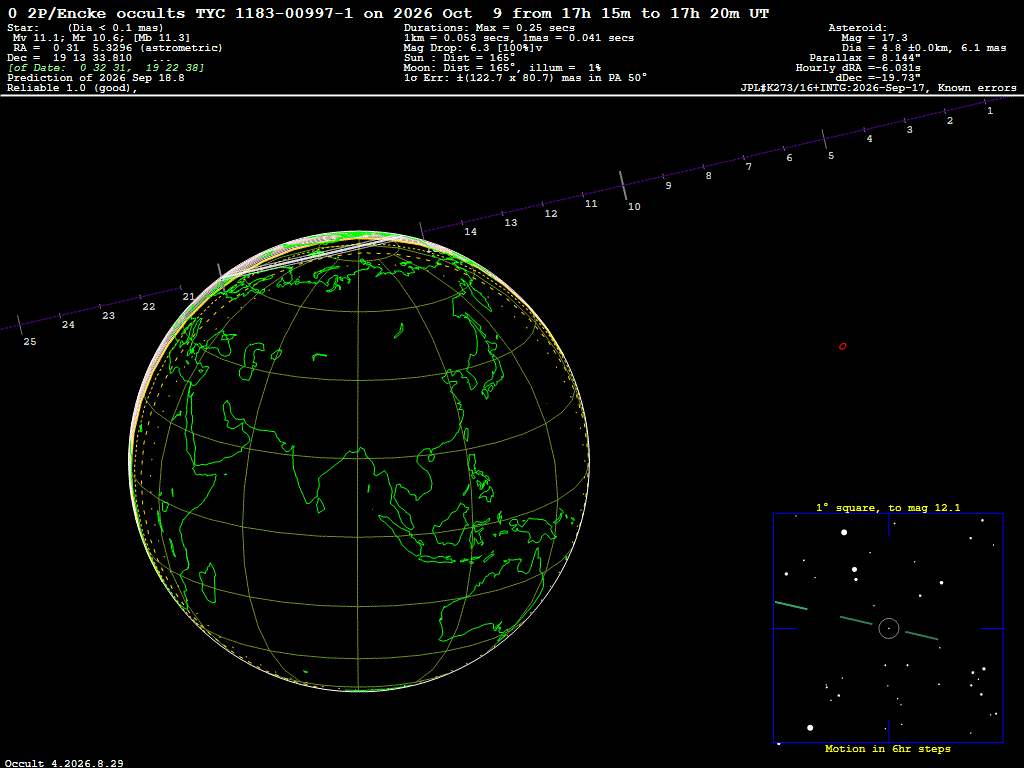Screen dimensions: 1024x768
Task: Click the event title with 2P/Encke
Action: (x=388, y=13)
